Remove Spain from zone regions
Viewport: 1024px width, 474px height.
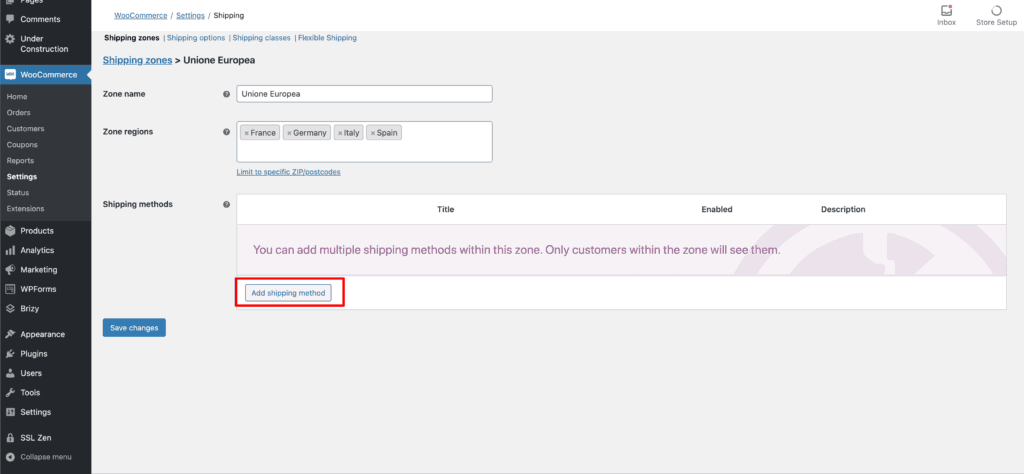[x=373, y=133]
